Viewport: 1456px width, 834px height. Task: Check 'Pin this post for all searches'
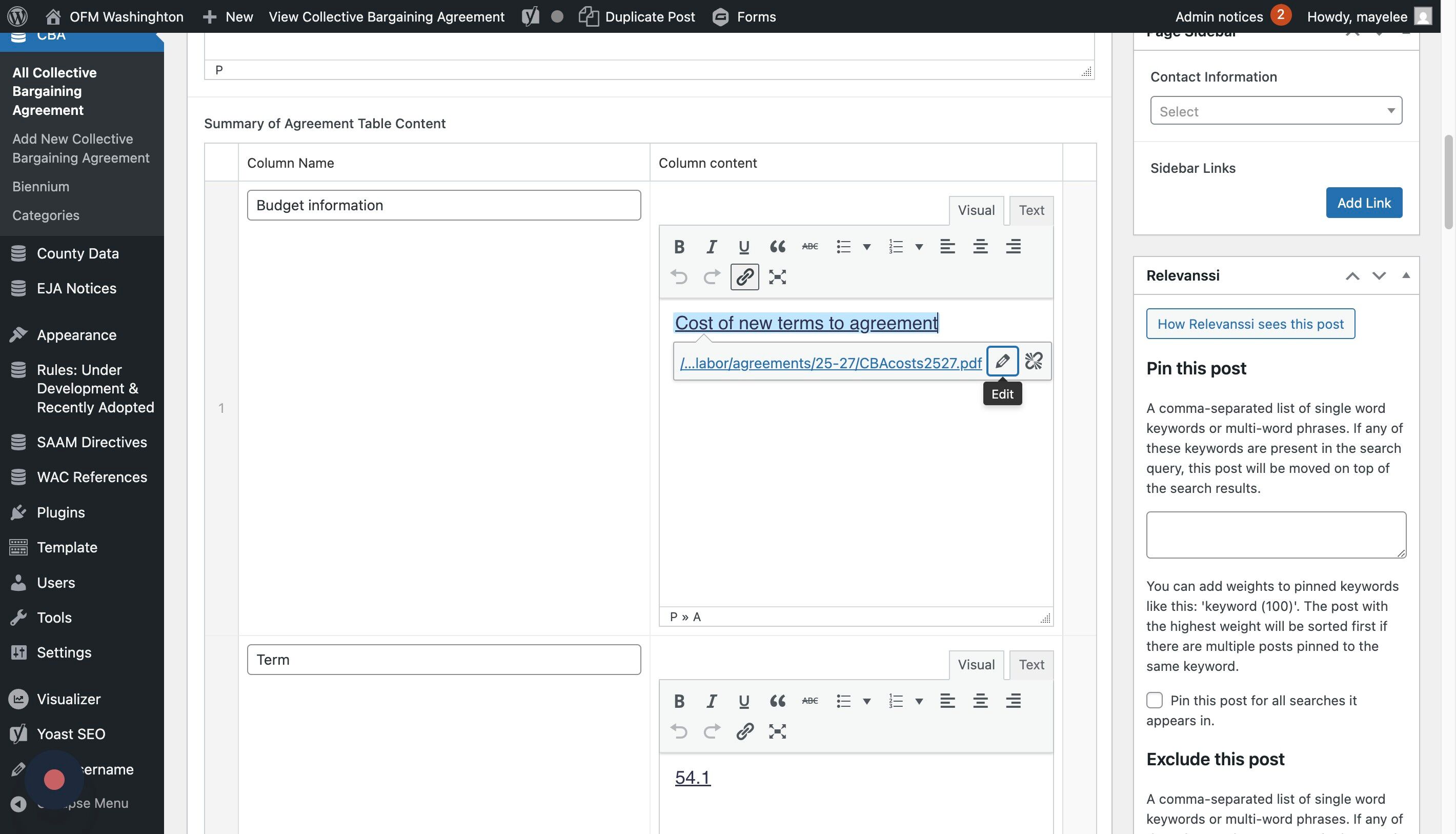pyautogui.click(x=1154, y=700)
